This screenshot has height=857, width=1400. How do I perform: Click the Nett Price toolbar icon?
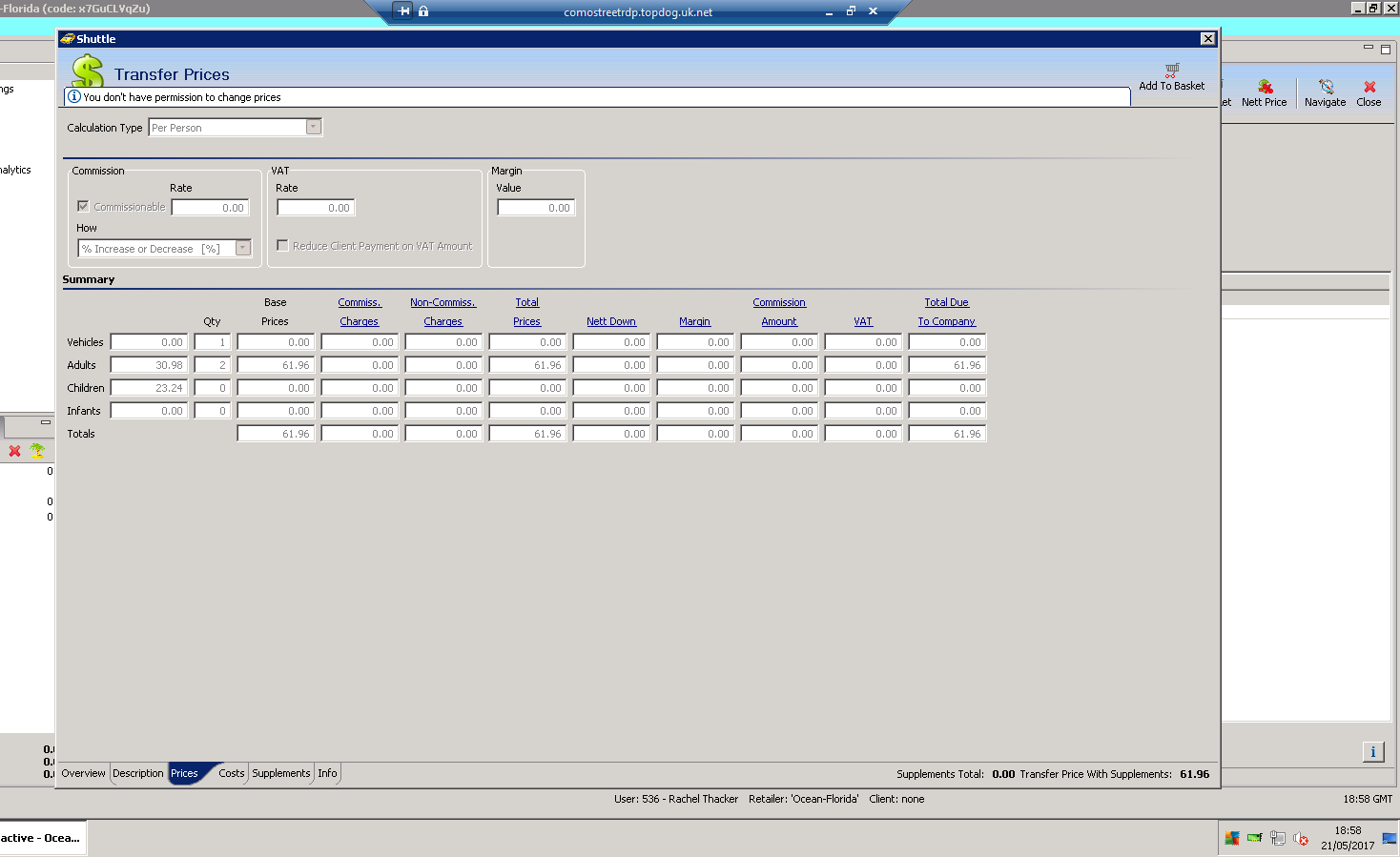click(x=1265, y=87)
